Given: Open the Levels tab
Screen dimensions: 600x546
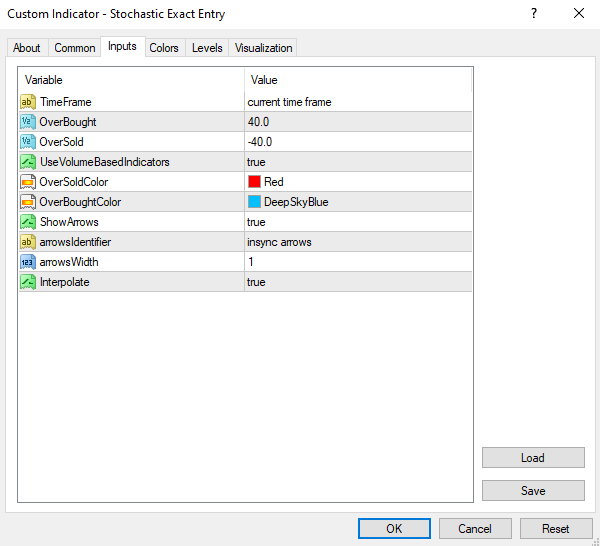Looking at the screenshot, I should 207,48.
